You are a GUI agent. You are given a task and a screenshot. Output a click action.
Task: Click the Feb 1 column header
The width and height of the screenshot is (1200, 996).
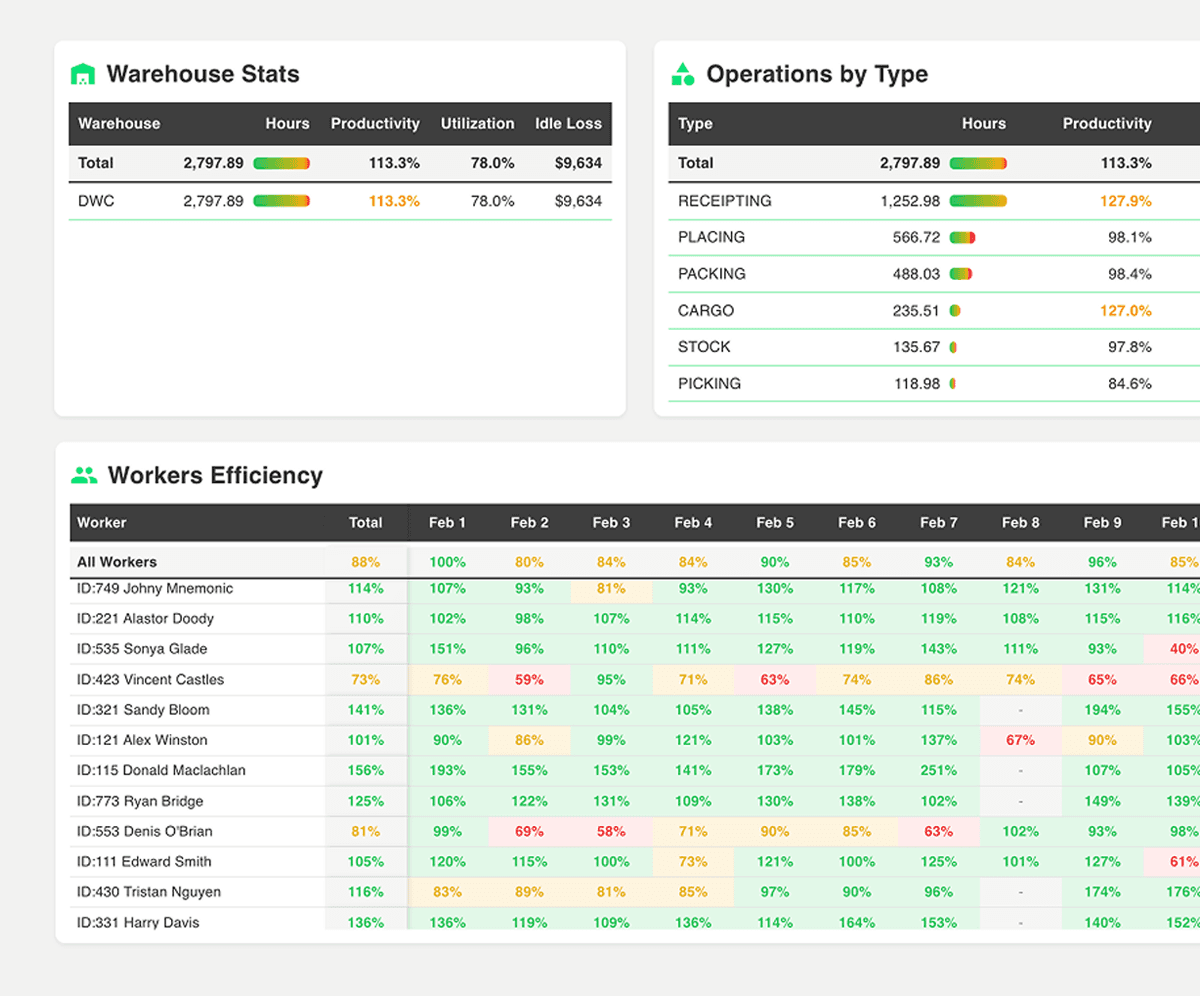[447, 522]
